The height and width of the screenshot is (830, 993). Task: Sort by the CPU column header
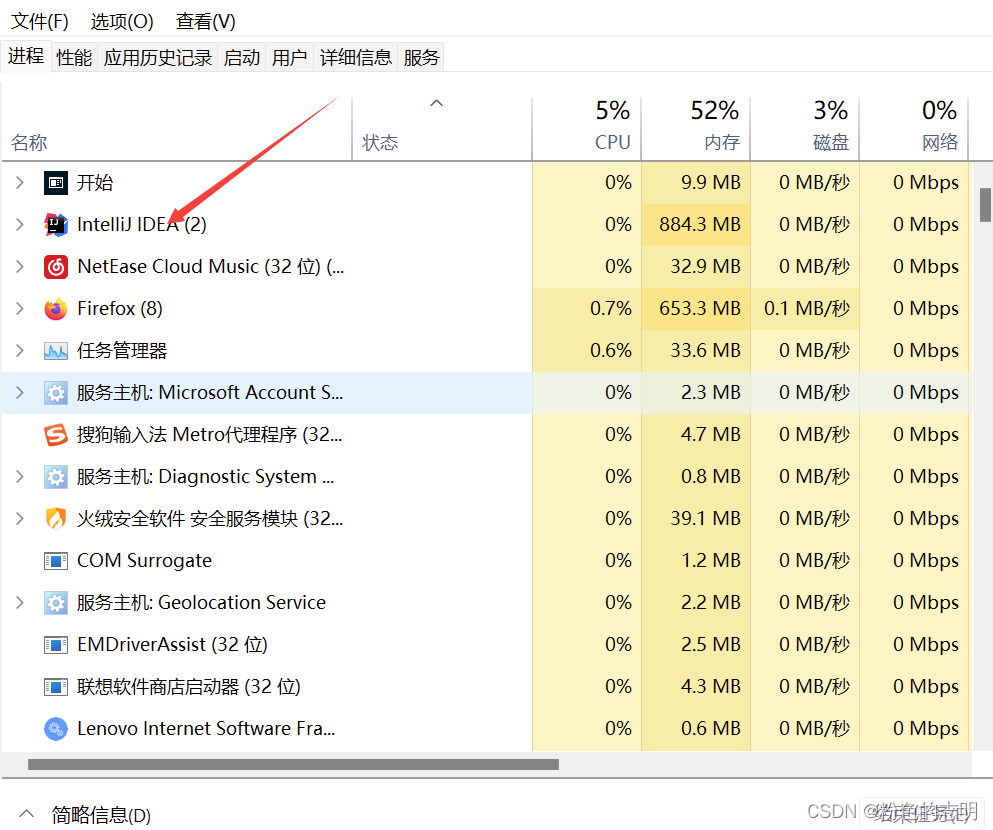pos(586,129)
